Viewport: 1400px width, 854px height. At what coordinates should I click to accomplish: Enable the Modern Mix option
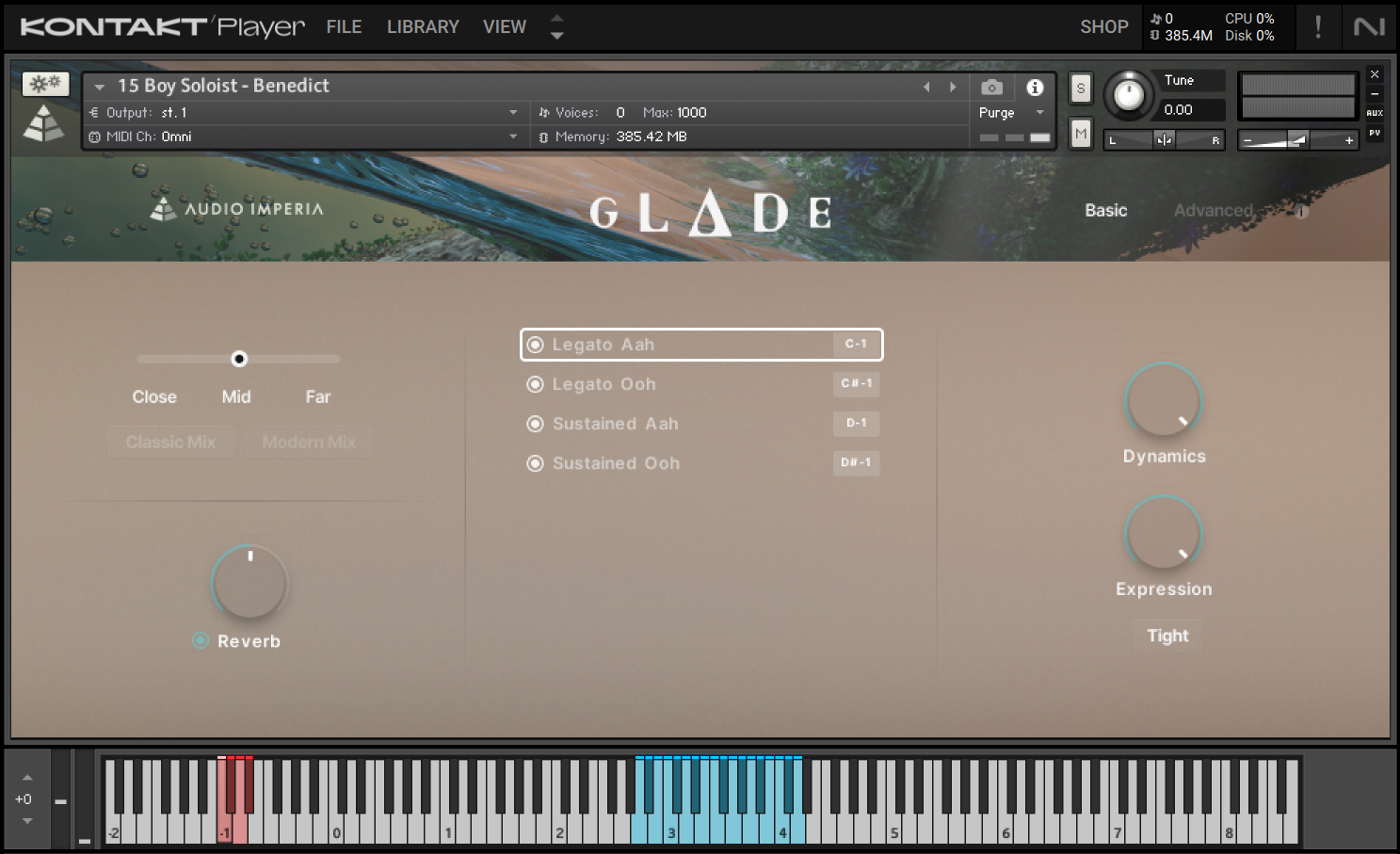[309, 442]
